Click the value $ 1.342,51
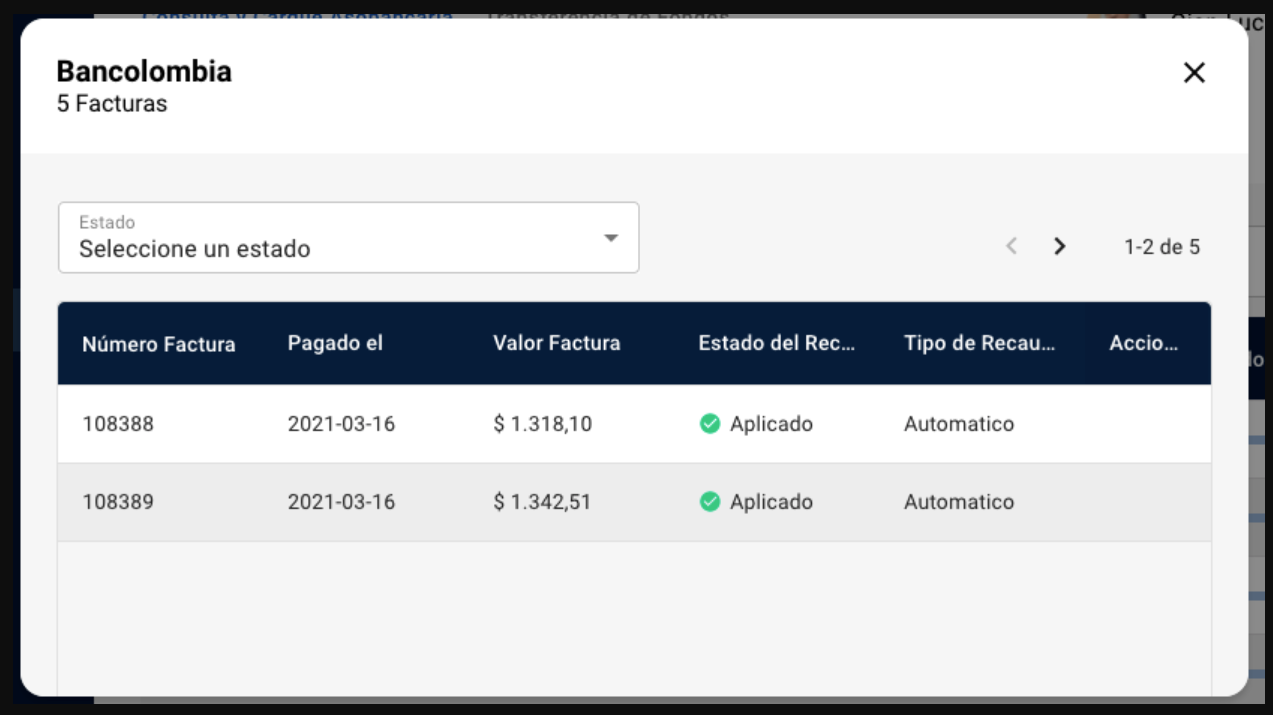The image size is (1273, 715). click(x=542, y=502)
